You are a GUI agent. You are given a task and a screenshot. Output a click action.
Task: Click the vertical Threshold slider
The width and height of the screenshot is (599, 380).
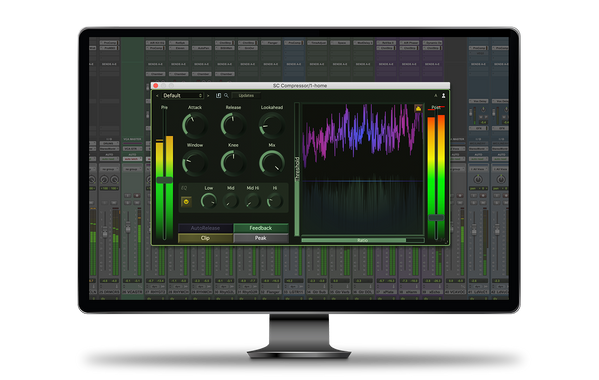[x=296, y=169]
